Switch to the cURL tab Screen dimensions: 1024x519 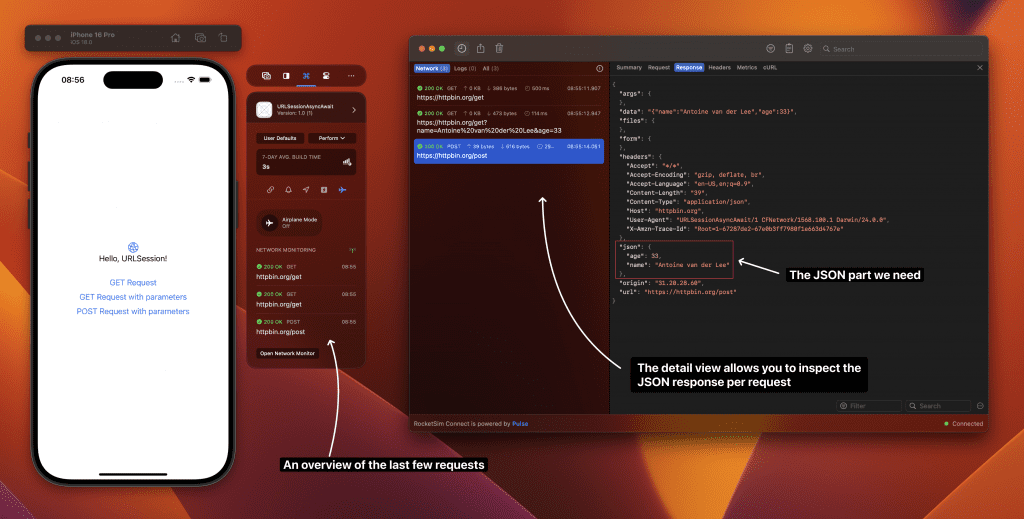tap(770, 68)
